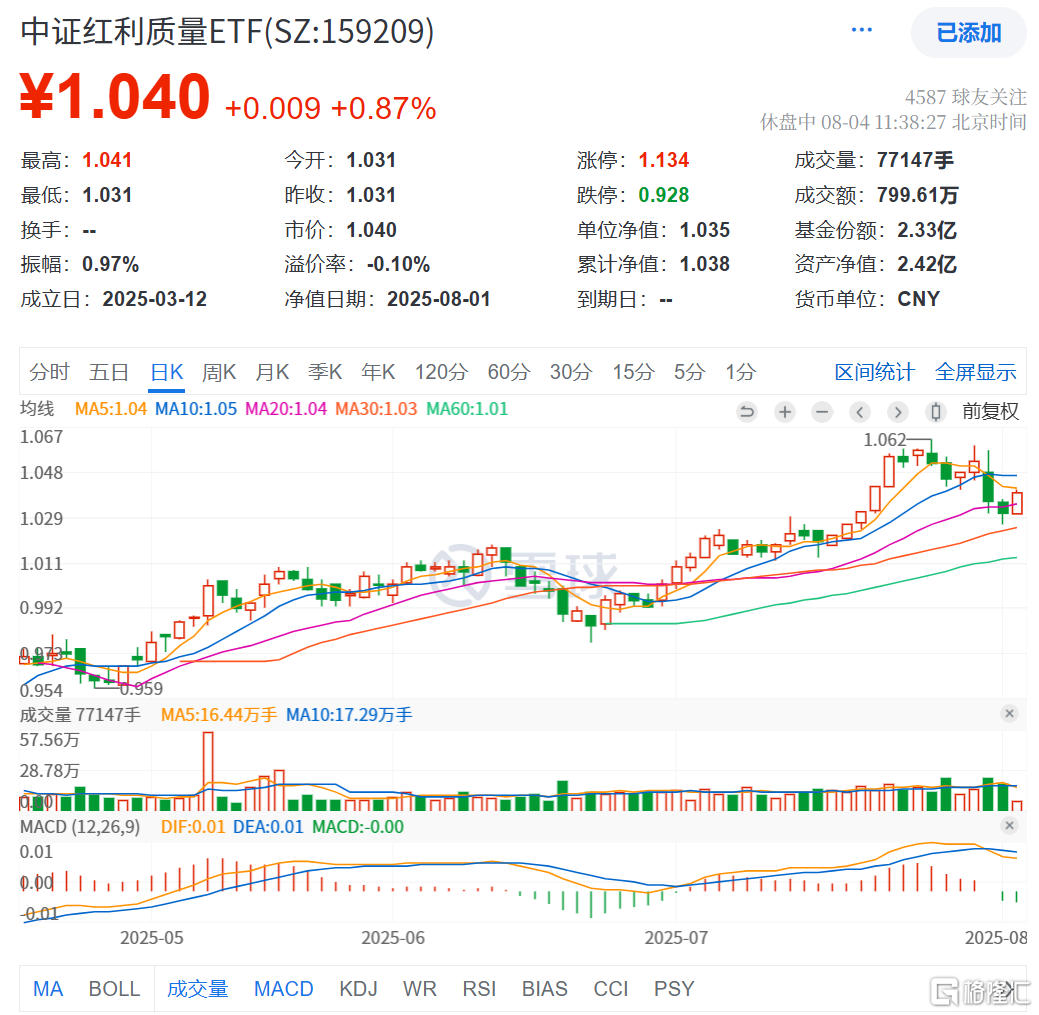Select the 年K yearly chart tab
The image size is (1039, 1015).
tap(378, 372)
